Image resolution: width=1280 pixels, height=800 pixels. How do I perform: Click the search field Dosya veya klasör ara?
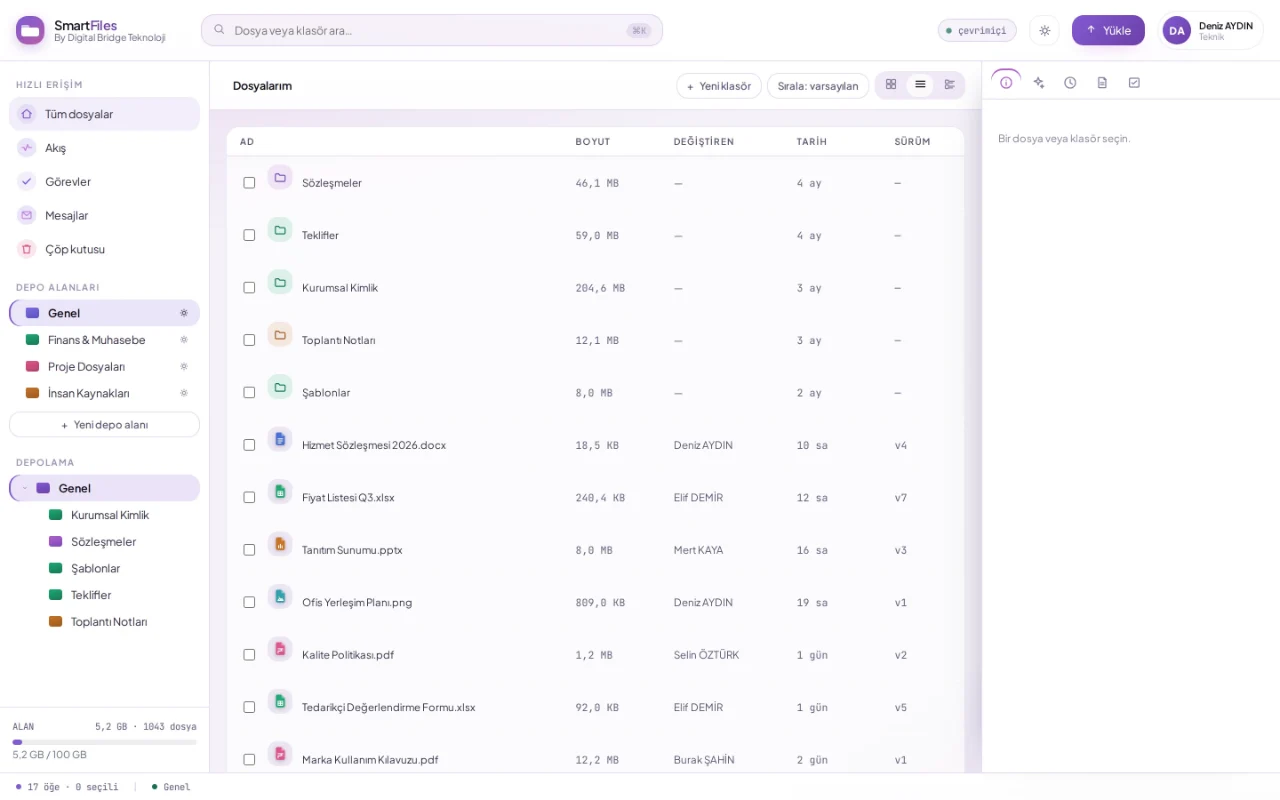[x=432, y=30]
